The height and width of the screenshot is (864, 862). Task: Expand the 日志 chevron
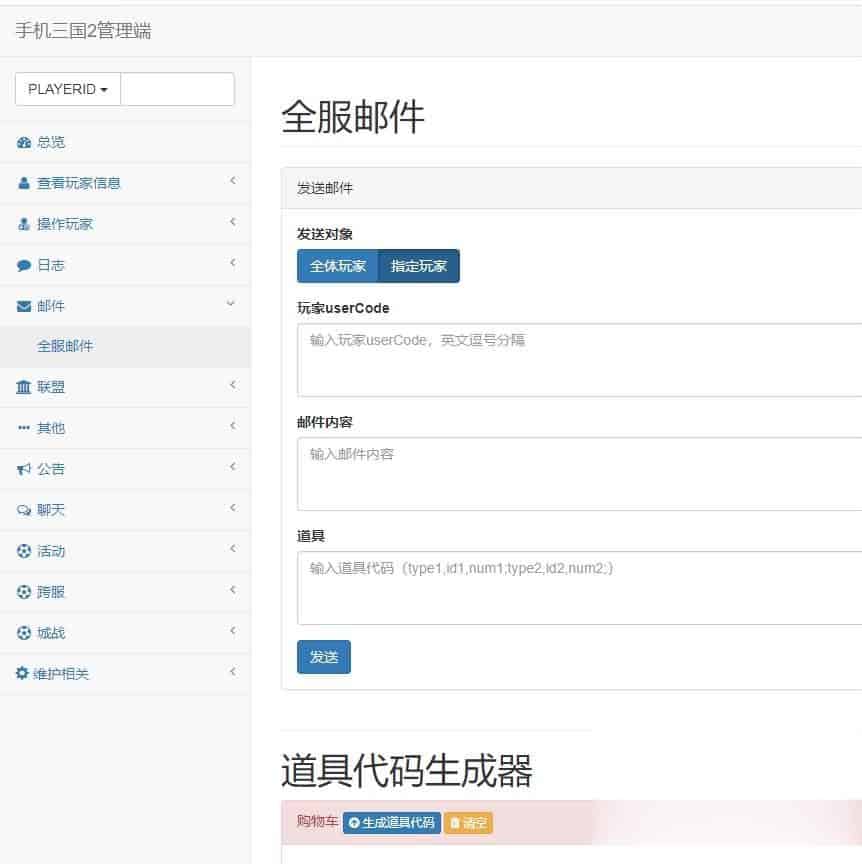[x=233, y=262]
